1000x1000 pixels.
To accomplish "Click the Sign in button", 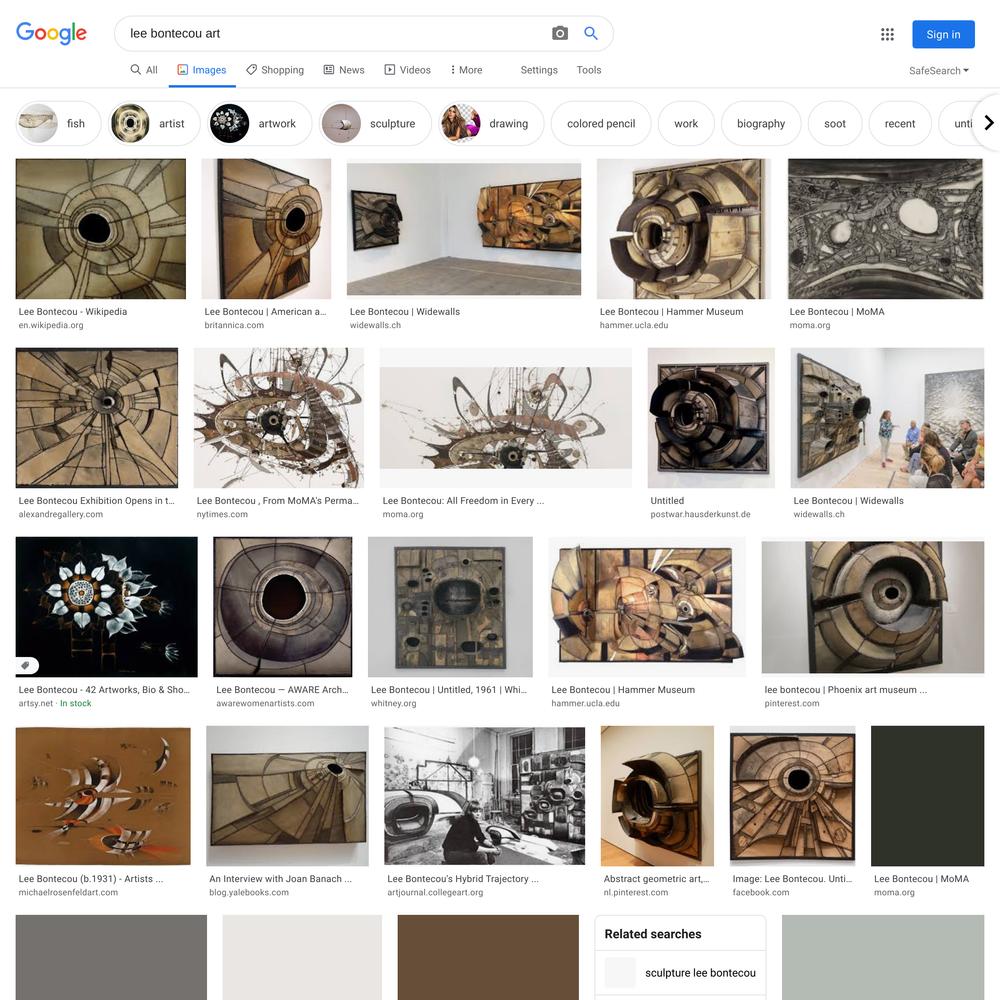I will [943, 34].
